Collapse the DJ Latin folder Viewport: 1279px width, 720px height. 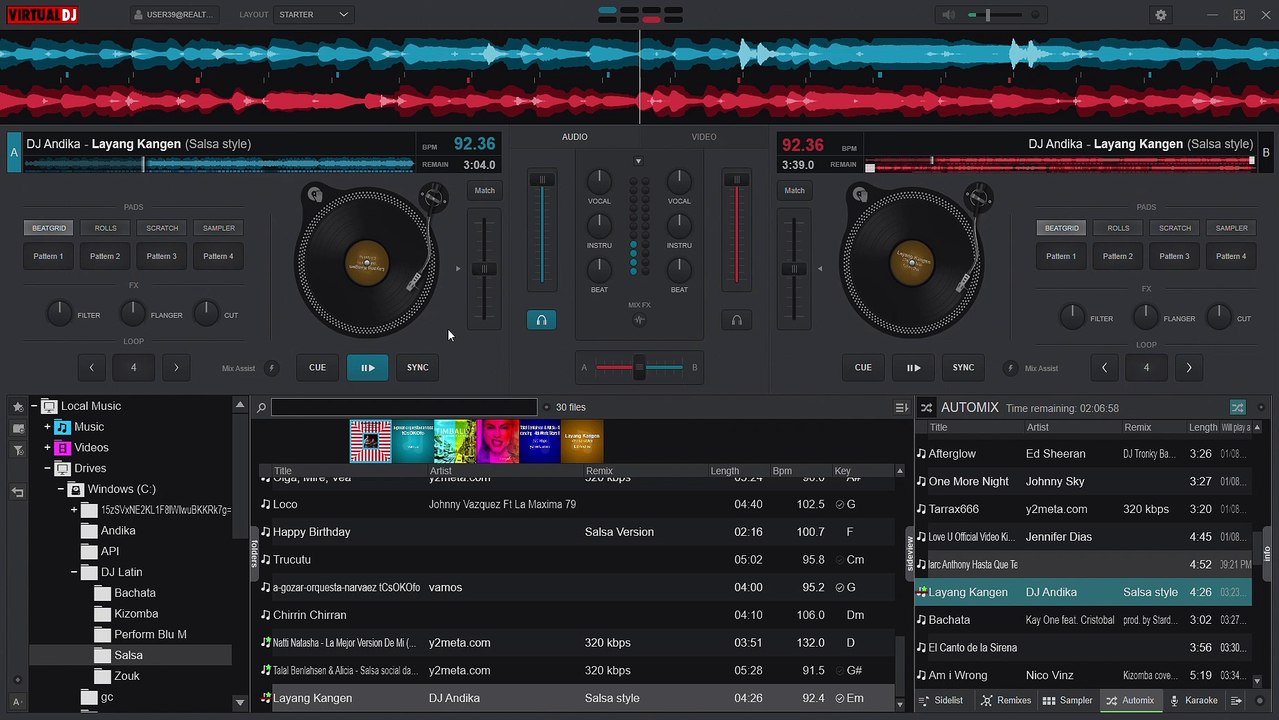pyautogui.click(x=74, y=572)
